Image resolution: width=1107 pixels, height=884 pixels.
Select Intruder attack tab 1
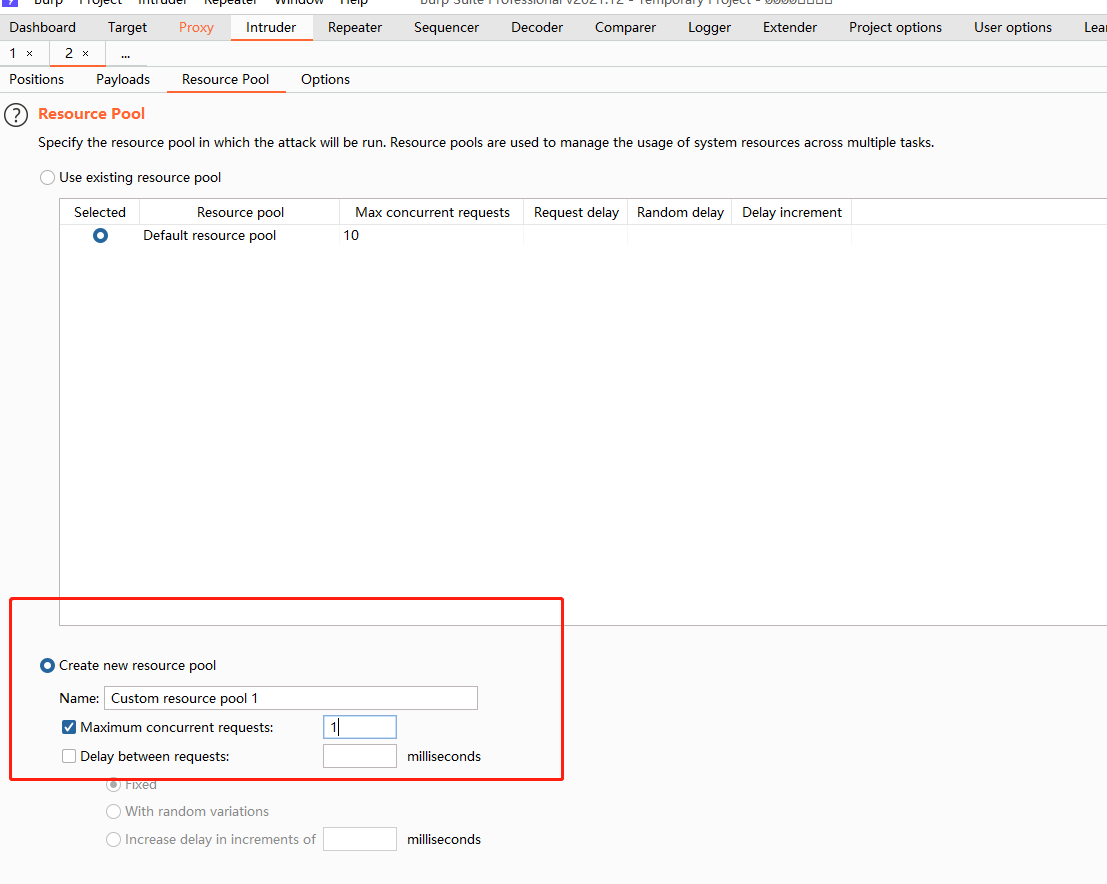(13, 54)
